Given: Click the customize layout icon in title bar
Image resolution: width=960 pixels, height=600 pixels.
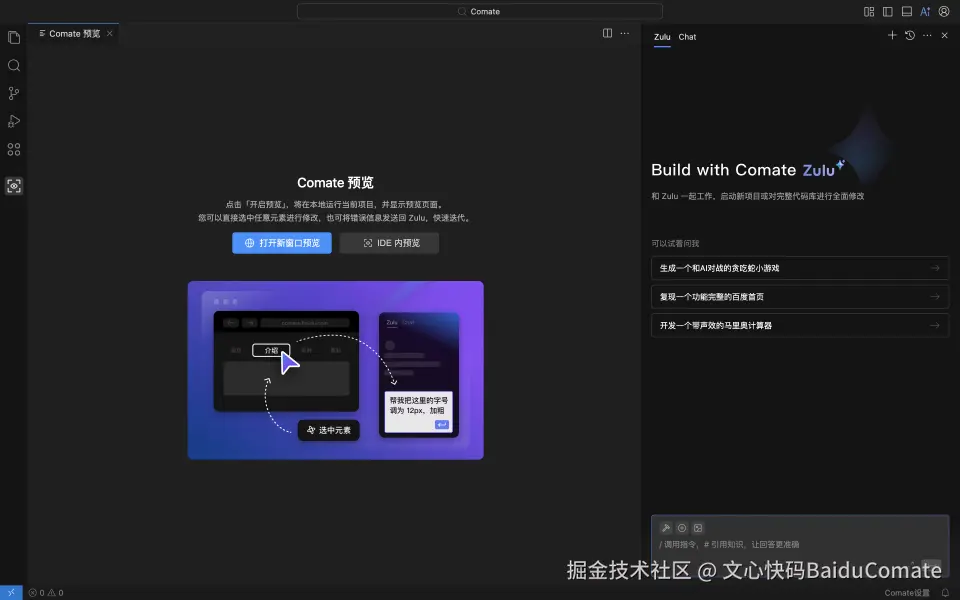Looking at the screenshot, I should click(x=869, y=12).
